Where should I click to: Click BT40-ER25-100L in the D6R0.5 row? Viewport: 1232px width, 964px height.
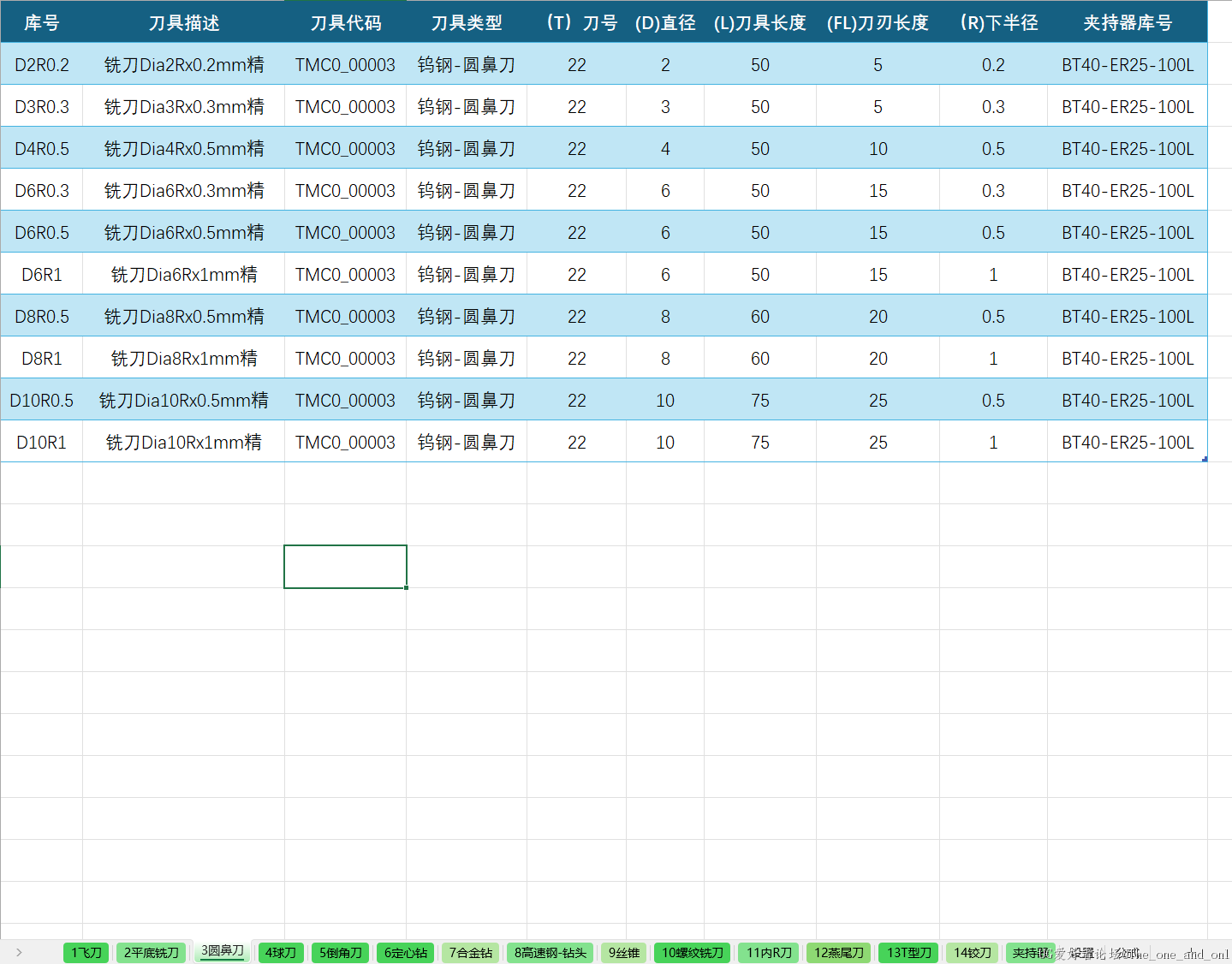1128,232
